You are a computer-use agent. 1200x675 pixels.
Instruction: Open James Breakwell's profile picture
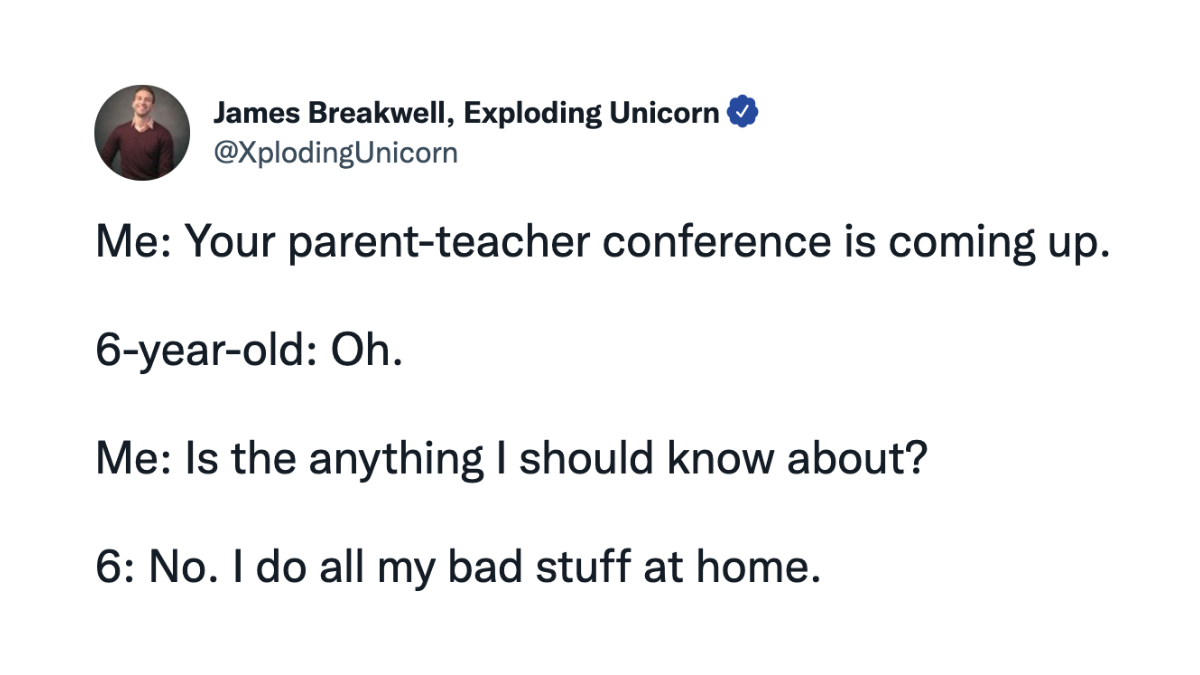pos(142,132)
